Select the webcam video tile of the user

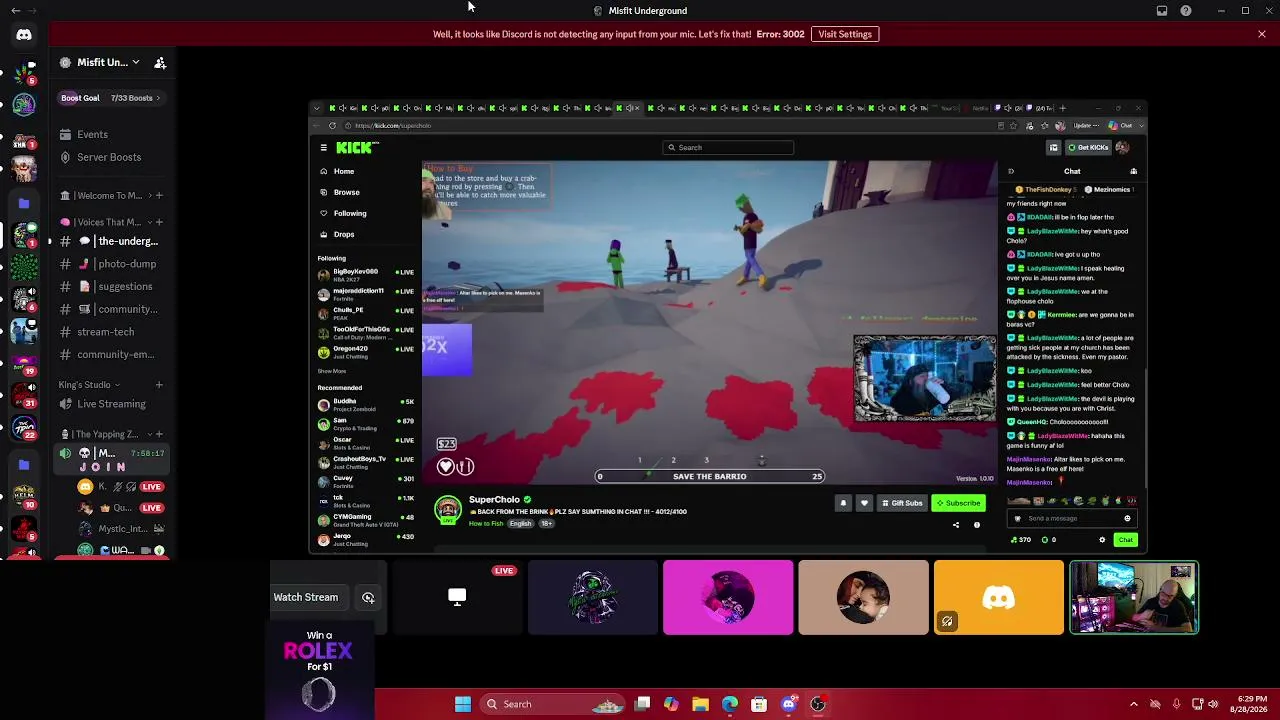coord(1134,597)
